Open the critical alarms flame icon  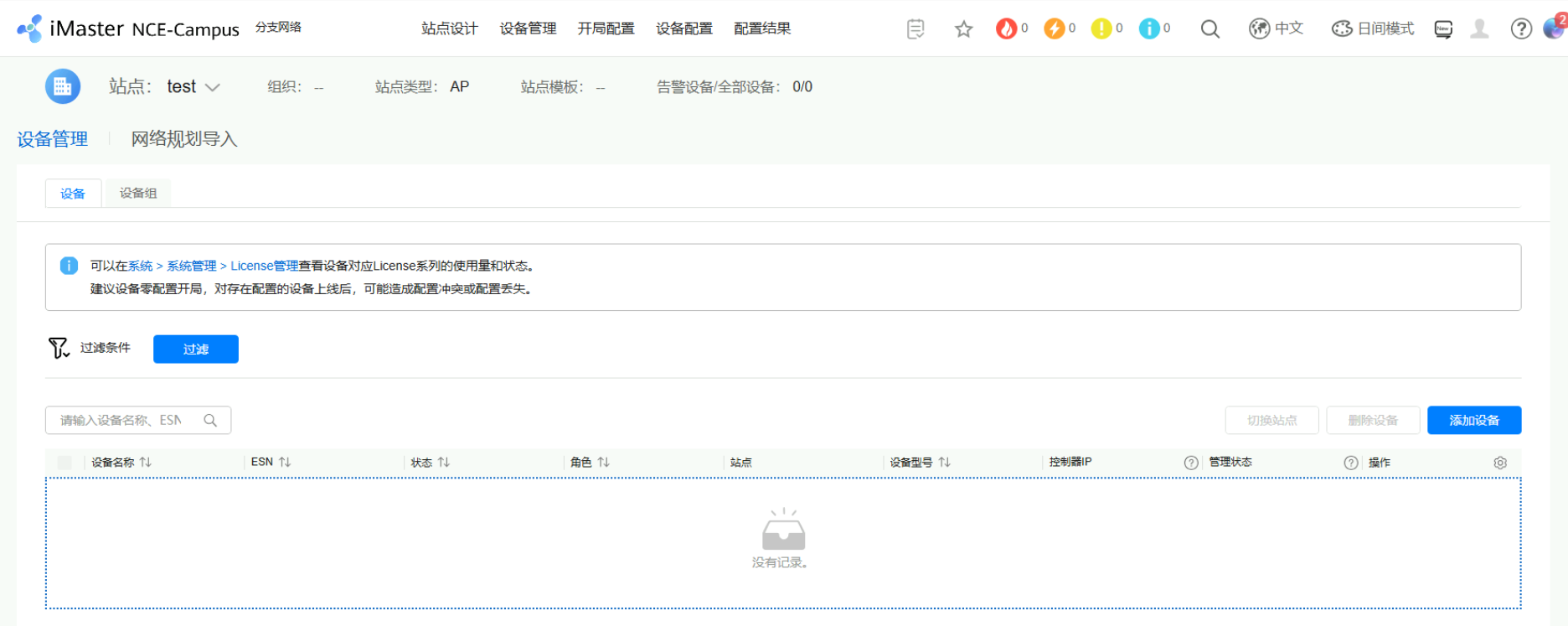pyautogui.click(x=1006, y=28)
